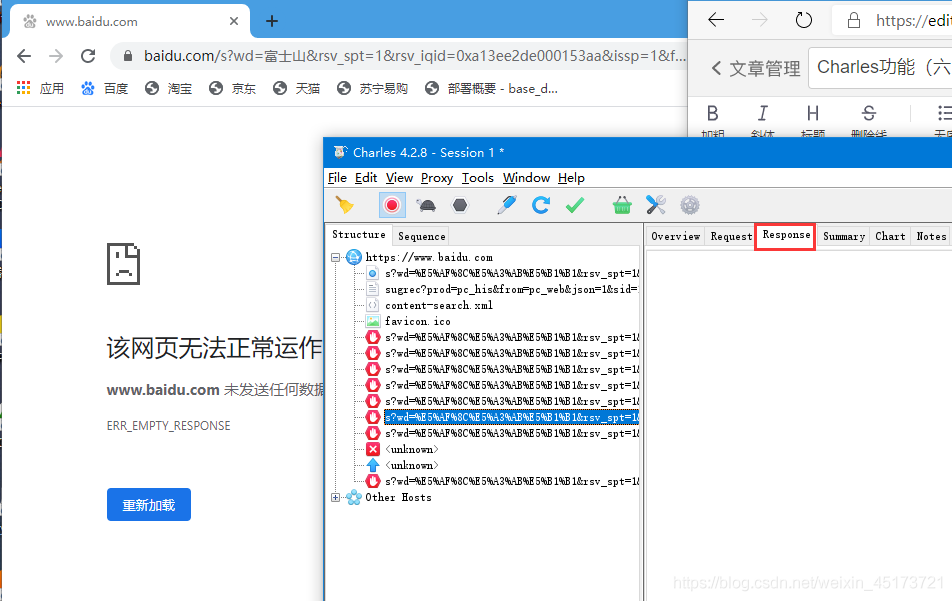Select the highlighted request in the Structure tree

[511, 417]
